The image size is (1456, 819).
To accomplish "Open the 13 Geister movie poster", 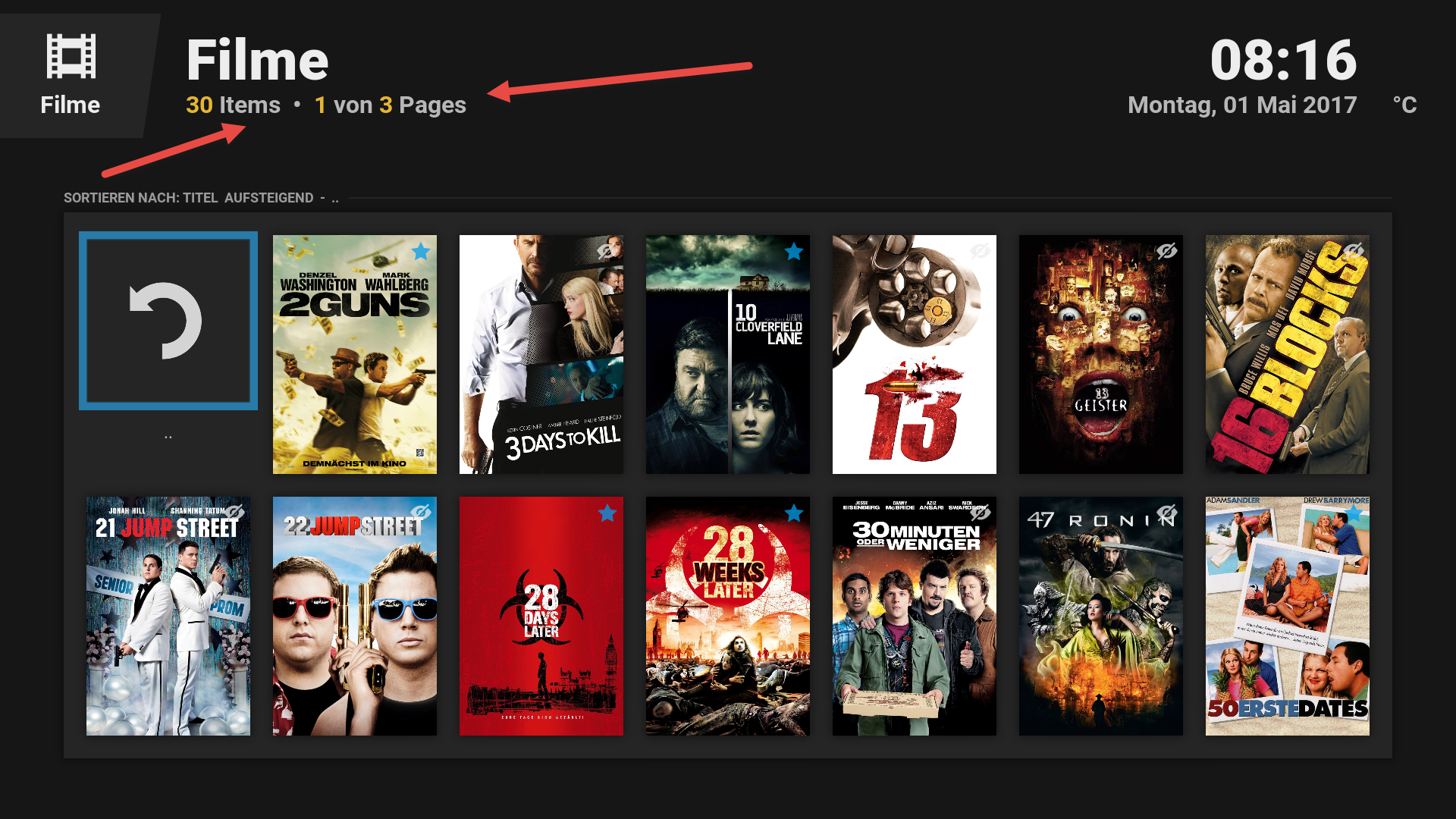I will (x=1101, y=354).
